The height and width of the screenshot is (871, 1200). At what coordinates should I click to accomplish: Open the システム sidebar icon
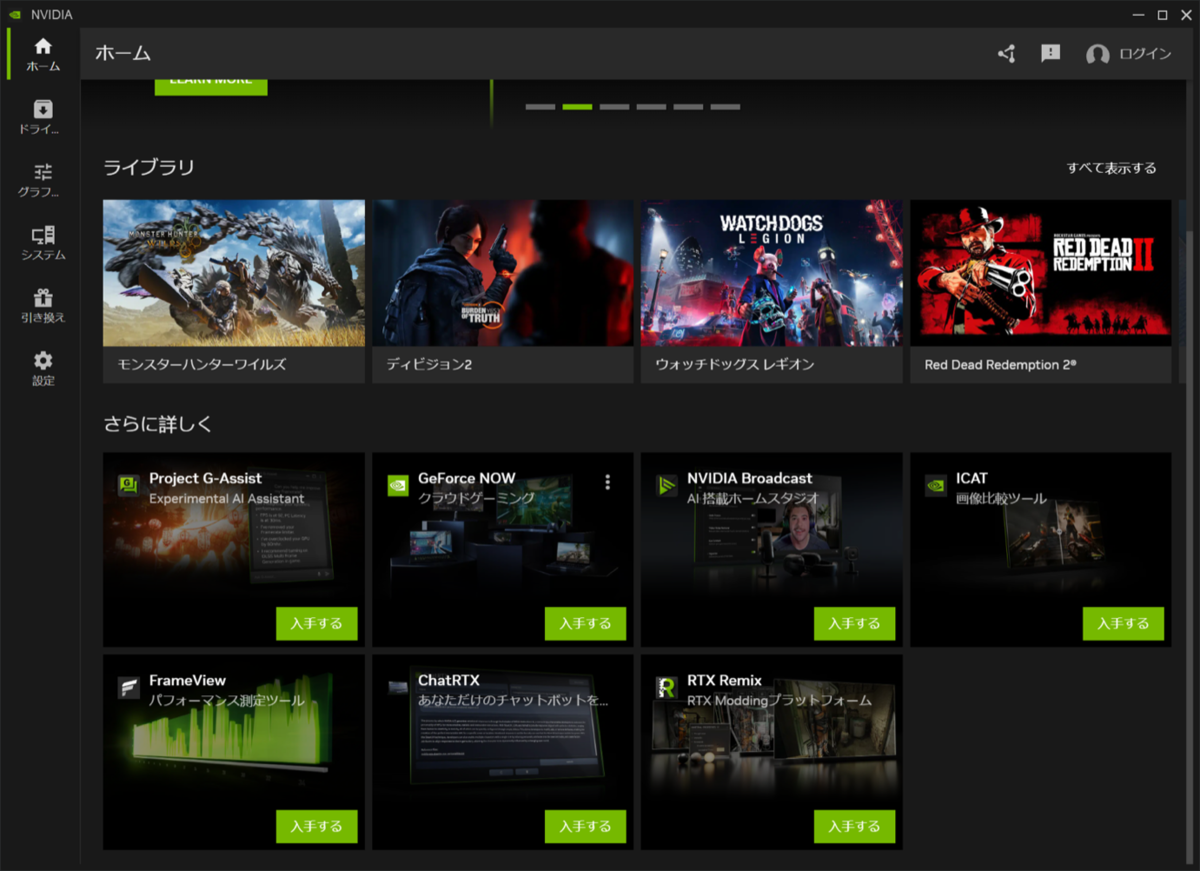pos(43,235)
